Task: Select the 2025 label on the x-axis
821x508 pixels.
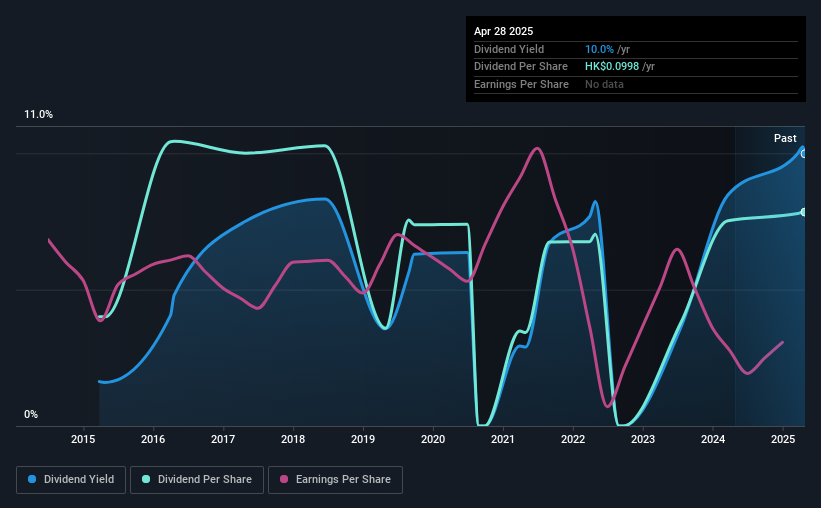Action: [x=783, y=439]
